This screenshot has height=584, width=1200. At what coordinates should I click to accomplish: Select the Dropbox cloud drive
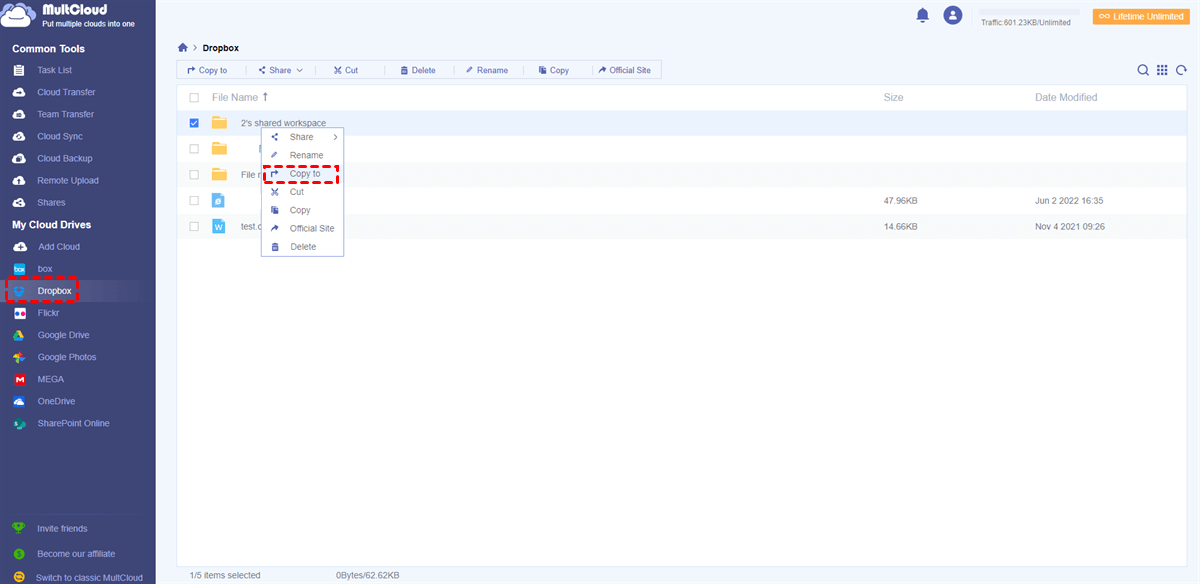click(54, 291)
